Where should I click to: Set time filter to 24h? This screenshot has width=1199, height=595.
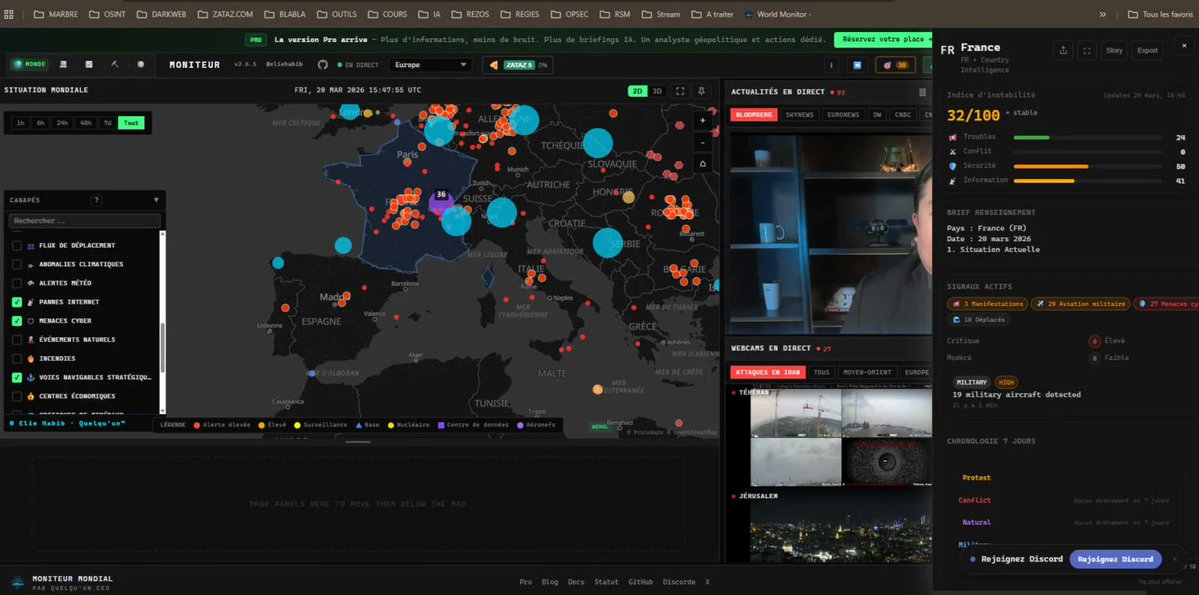click(x=62, y=122)
